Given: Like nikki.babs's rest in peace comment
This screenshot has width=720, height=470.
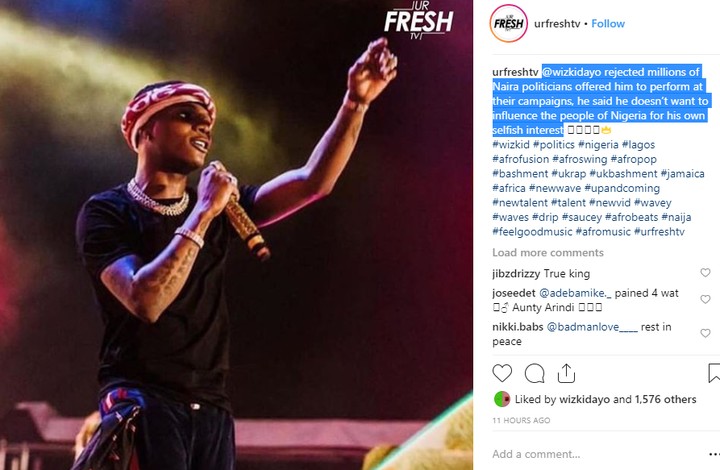Looking at the screenshot, I should click(x=705, y=333).
